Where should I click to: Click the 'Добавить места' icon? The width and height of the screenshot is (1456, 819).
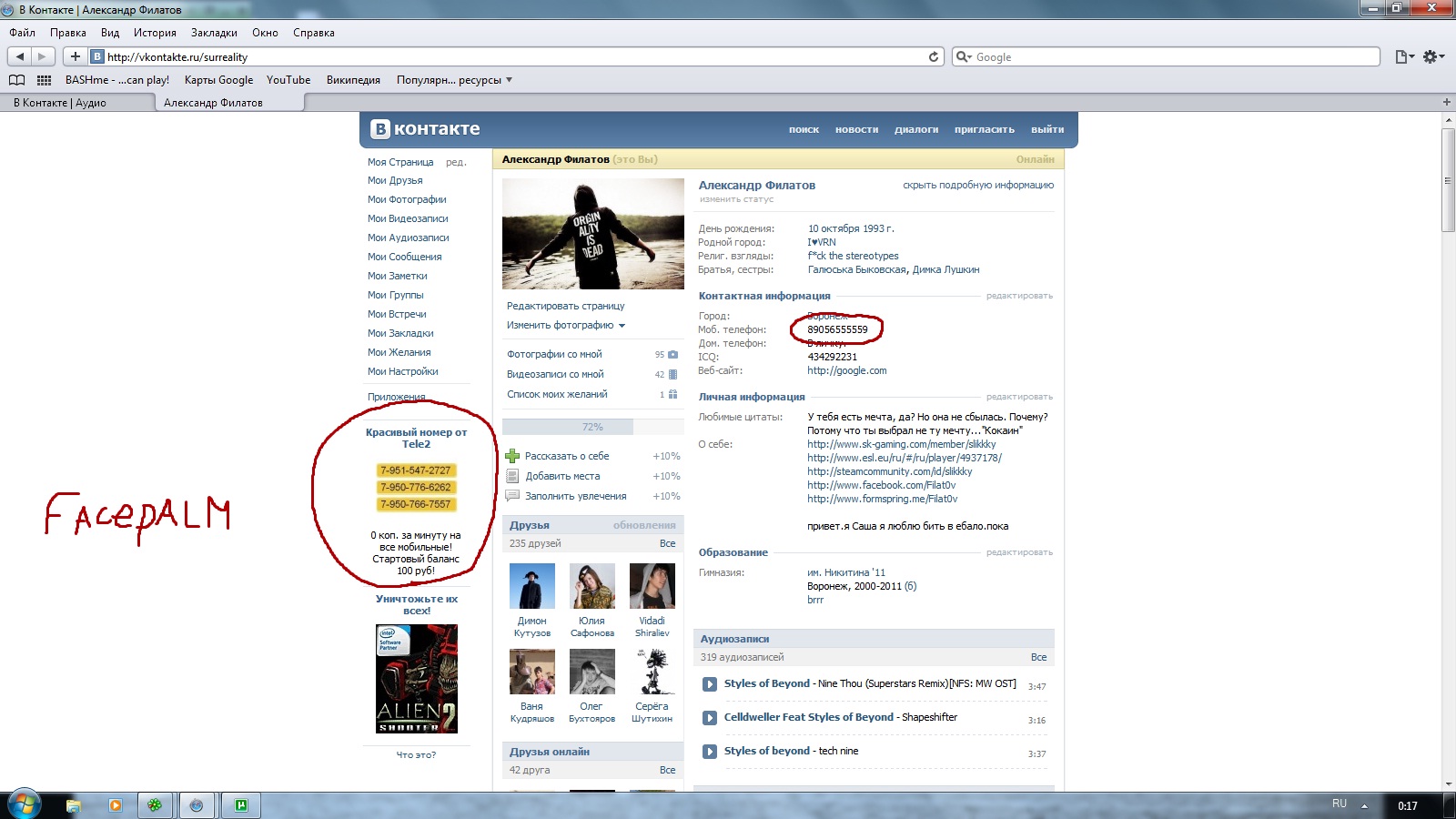click(x=512, y=476)
